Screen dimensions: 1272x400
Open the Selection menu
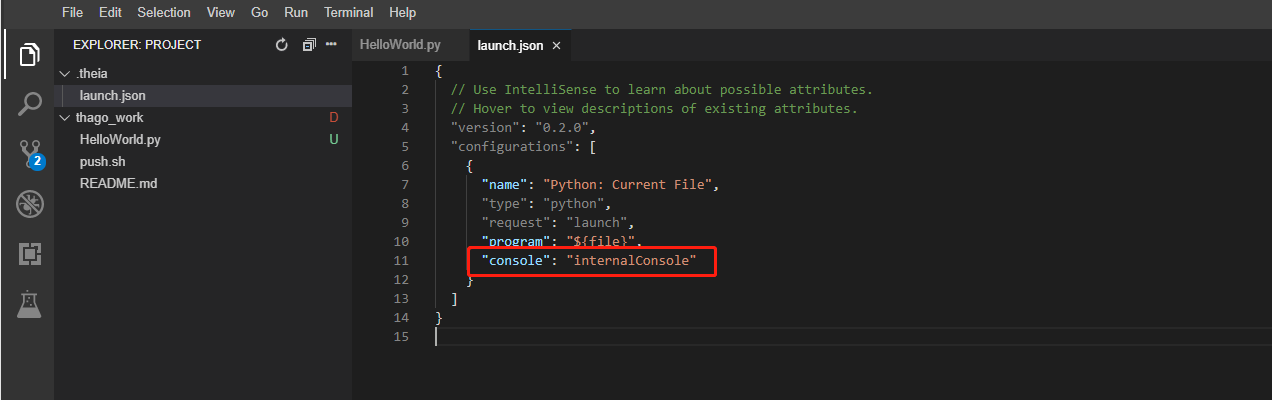click(x=164, y=13)
